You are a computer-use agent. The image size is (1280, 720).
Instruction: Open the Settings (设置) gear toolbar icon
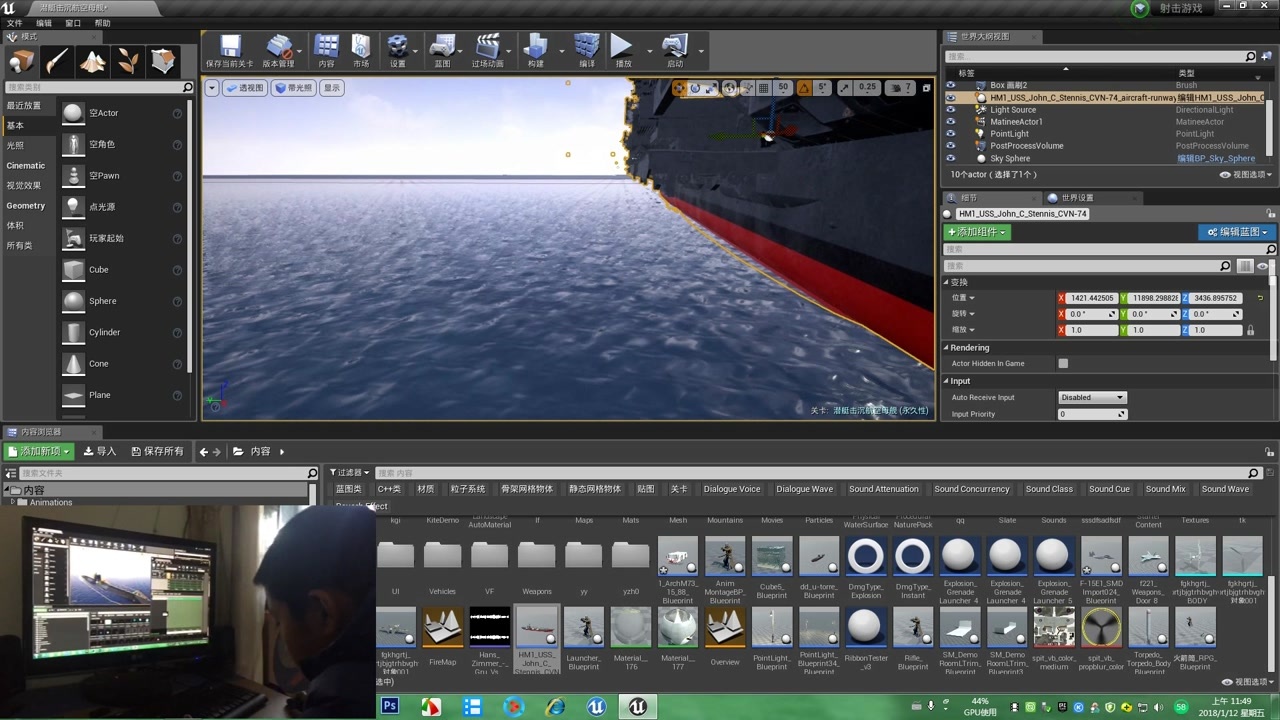pos(398,50)
